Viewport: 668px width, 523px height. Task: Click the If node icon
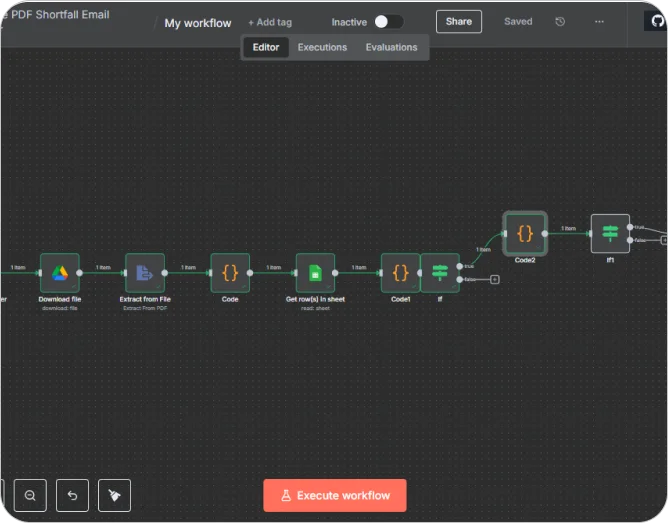(x=440, y=272)
